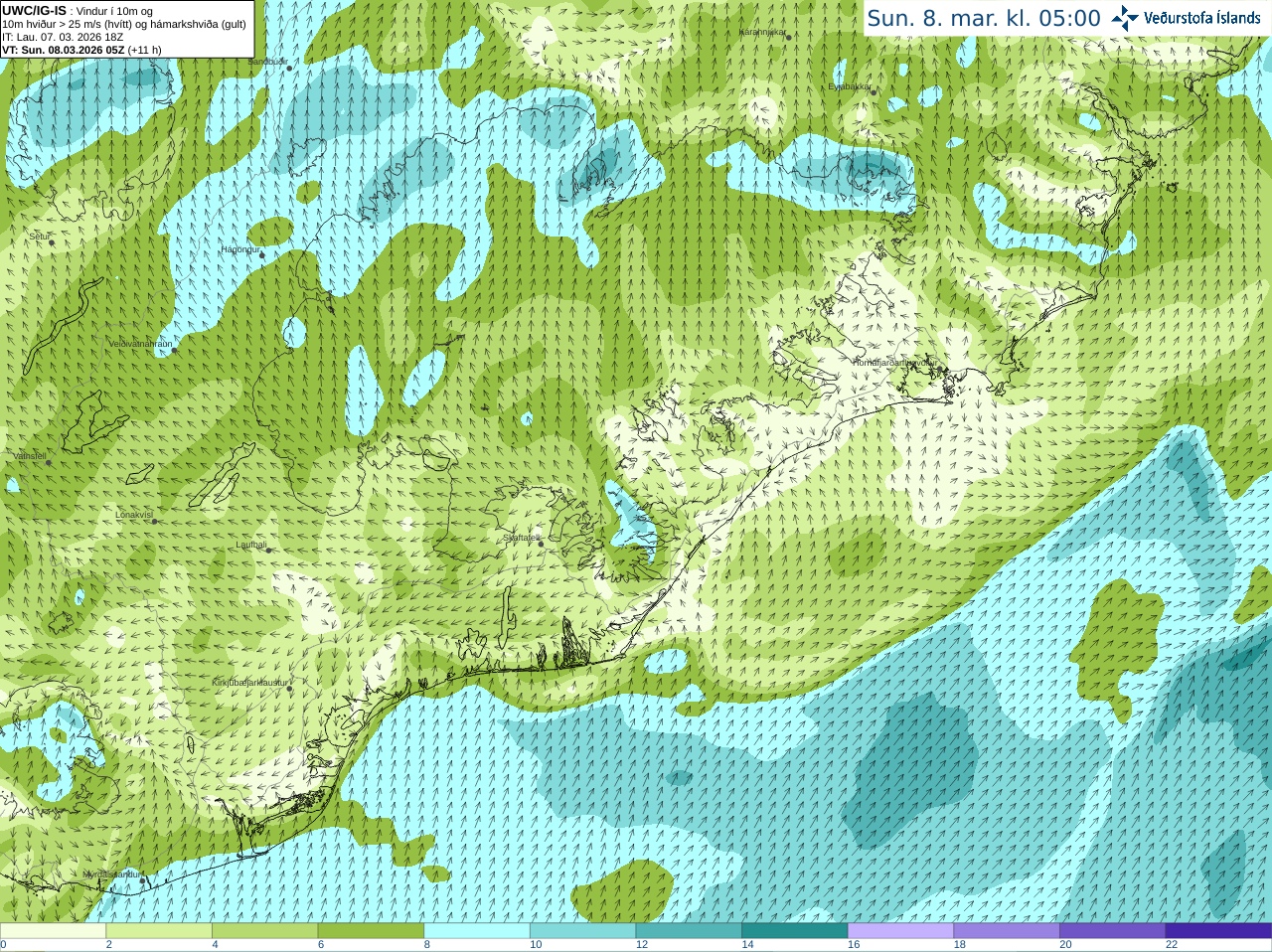Click the 'Setur' station label
Viewport: 1272px width, 952px height.
click(x=40, y=237)
